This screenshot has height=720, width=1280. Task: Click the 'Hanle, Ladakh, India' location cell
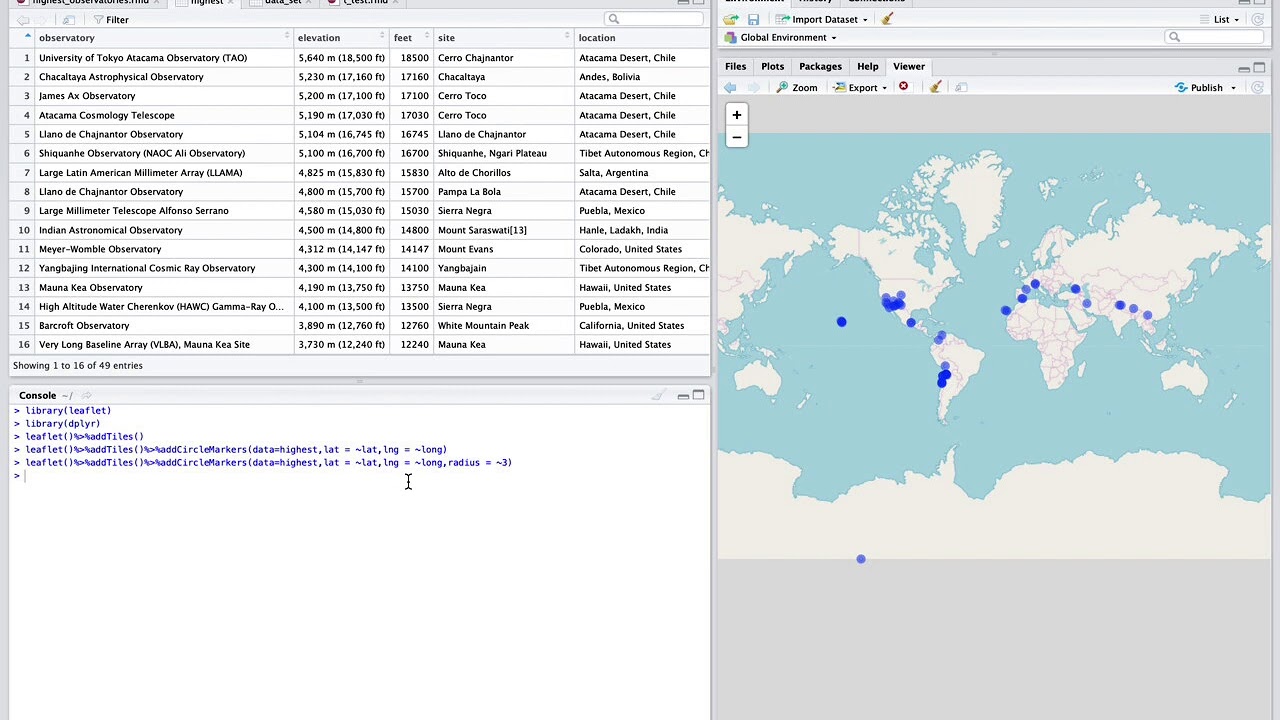pos(642,230)
